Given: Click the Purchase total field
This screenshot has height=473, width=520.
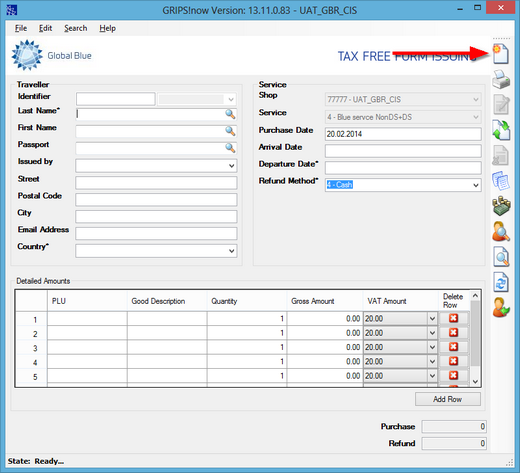Looking at the screenshot, I should click(x=454, y=426).
